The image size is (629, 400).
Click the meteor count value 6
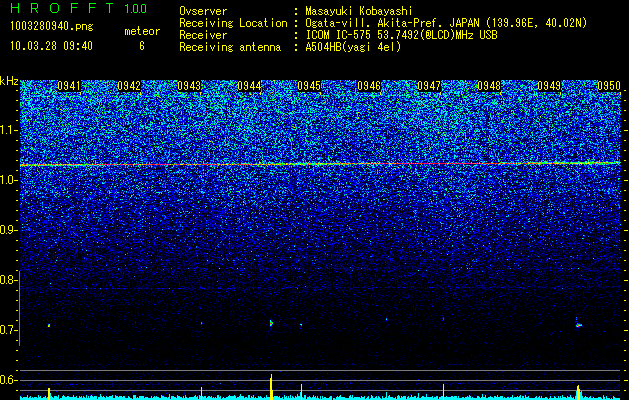[142, 46]
